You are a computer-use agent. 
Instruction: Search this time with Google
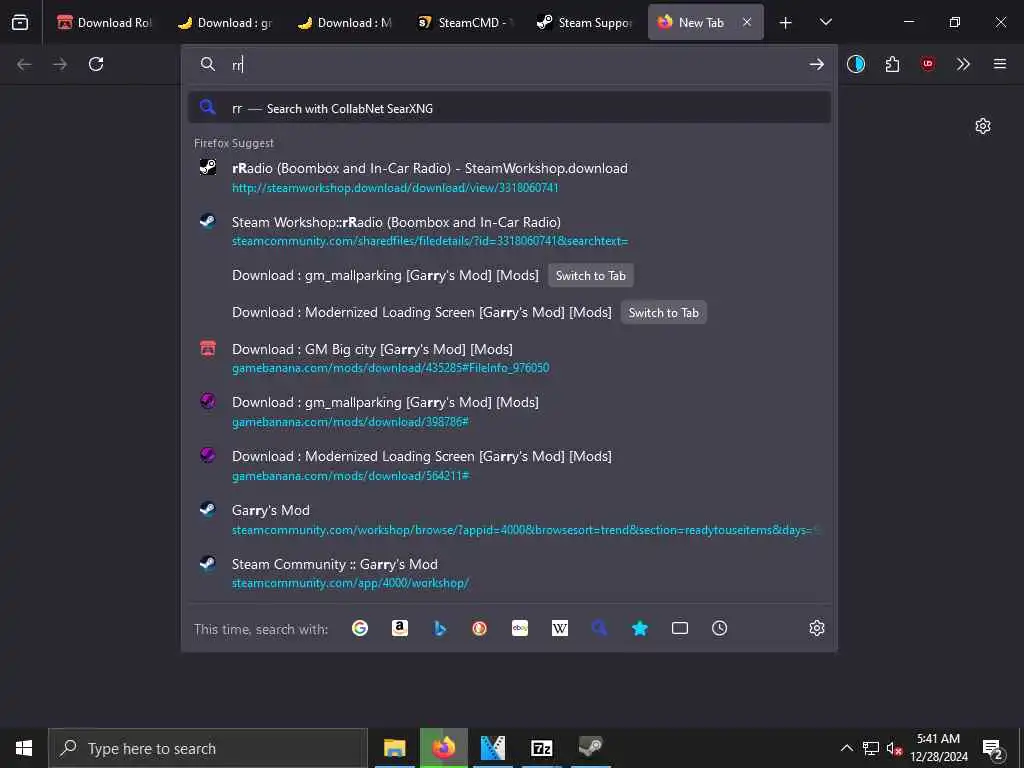(360, 628)
